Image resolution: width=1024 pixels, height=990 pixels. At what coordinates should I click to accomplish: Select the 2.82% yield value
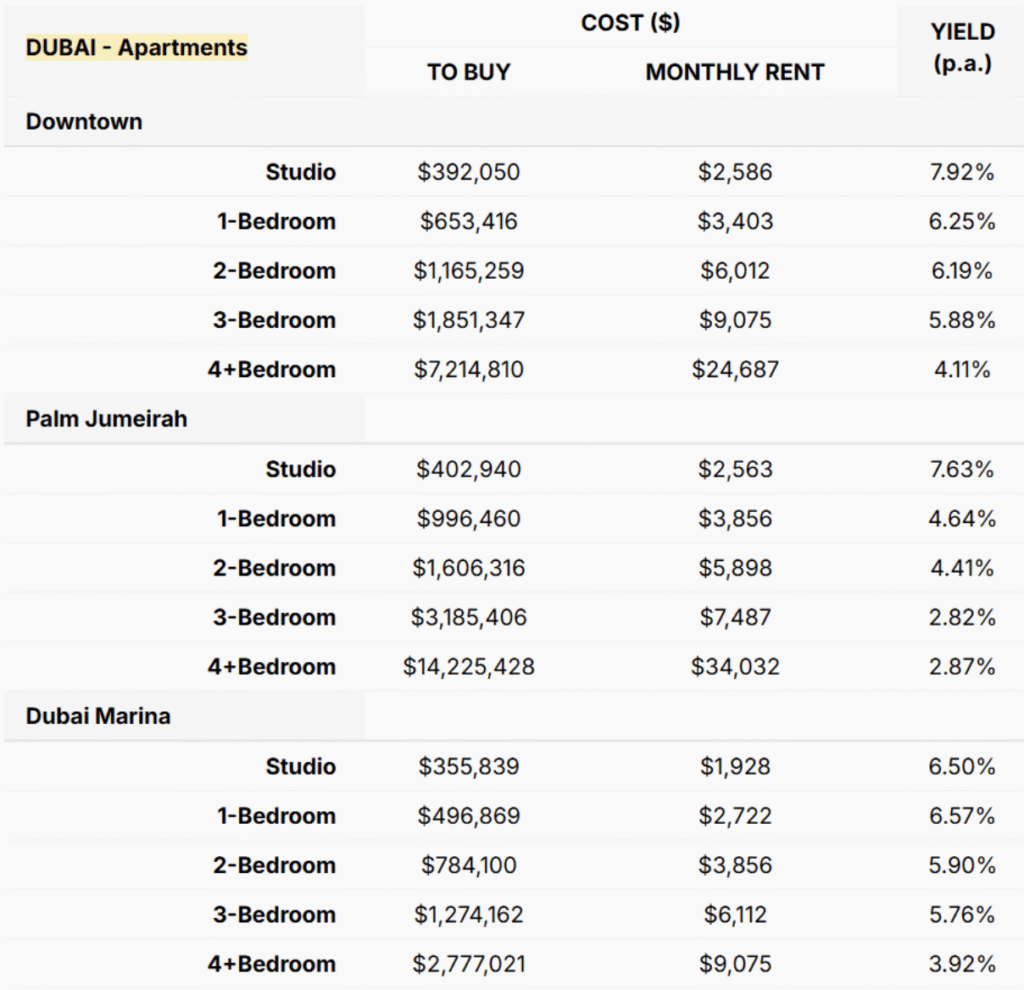click(962, 617)
